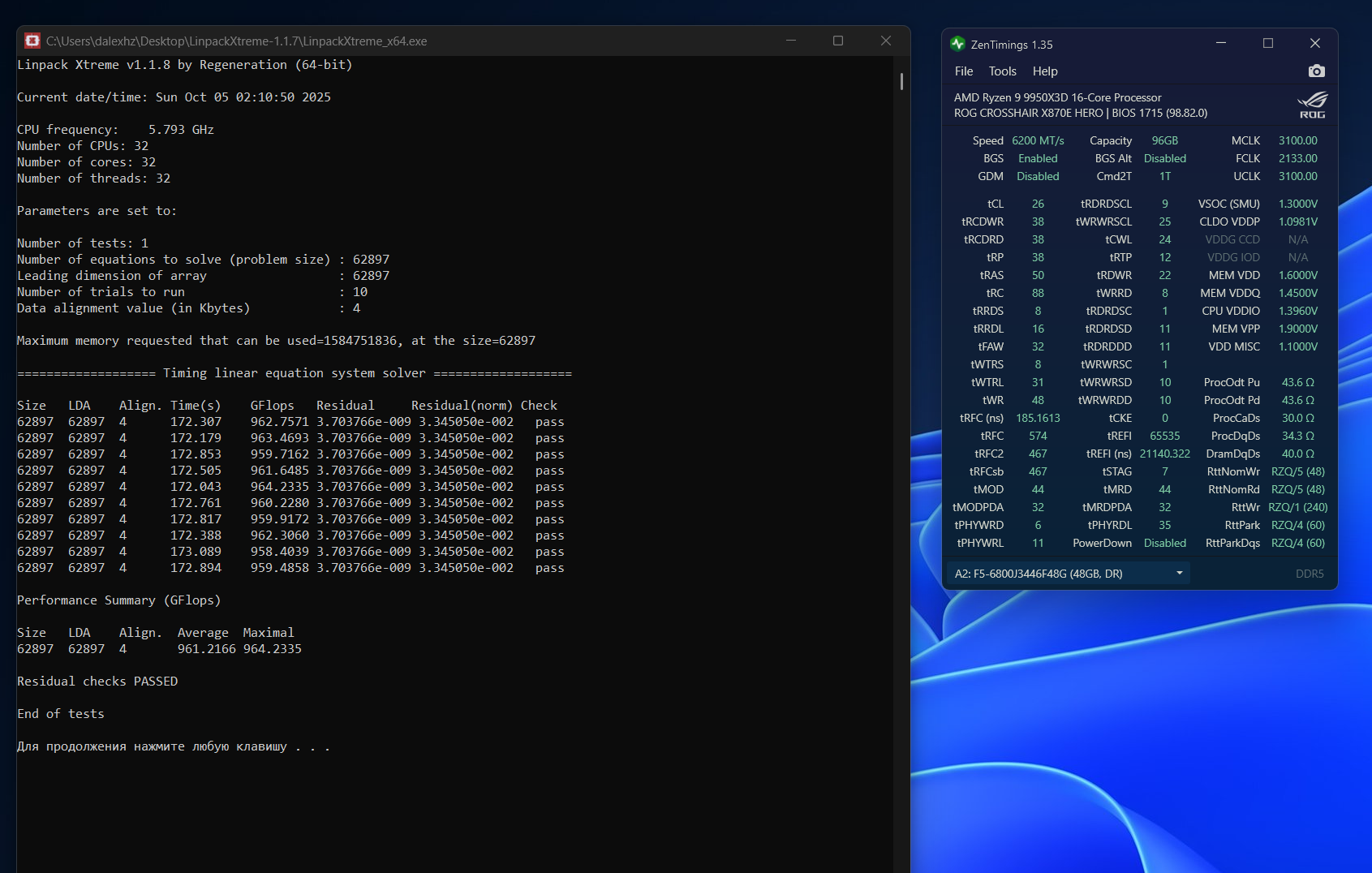Minimize the Linpack Xtreme console window

click(x=791, y=41)
